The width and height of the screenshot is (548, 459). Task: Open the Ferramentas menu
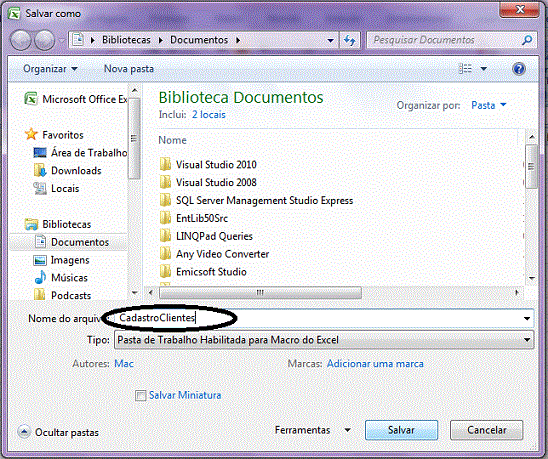tap(312, 430)
